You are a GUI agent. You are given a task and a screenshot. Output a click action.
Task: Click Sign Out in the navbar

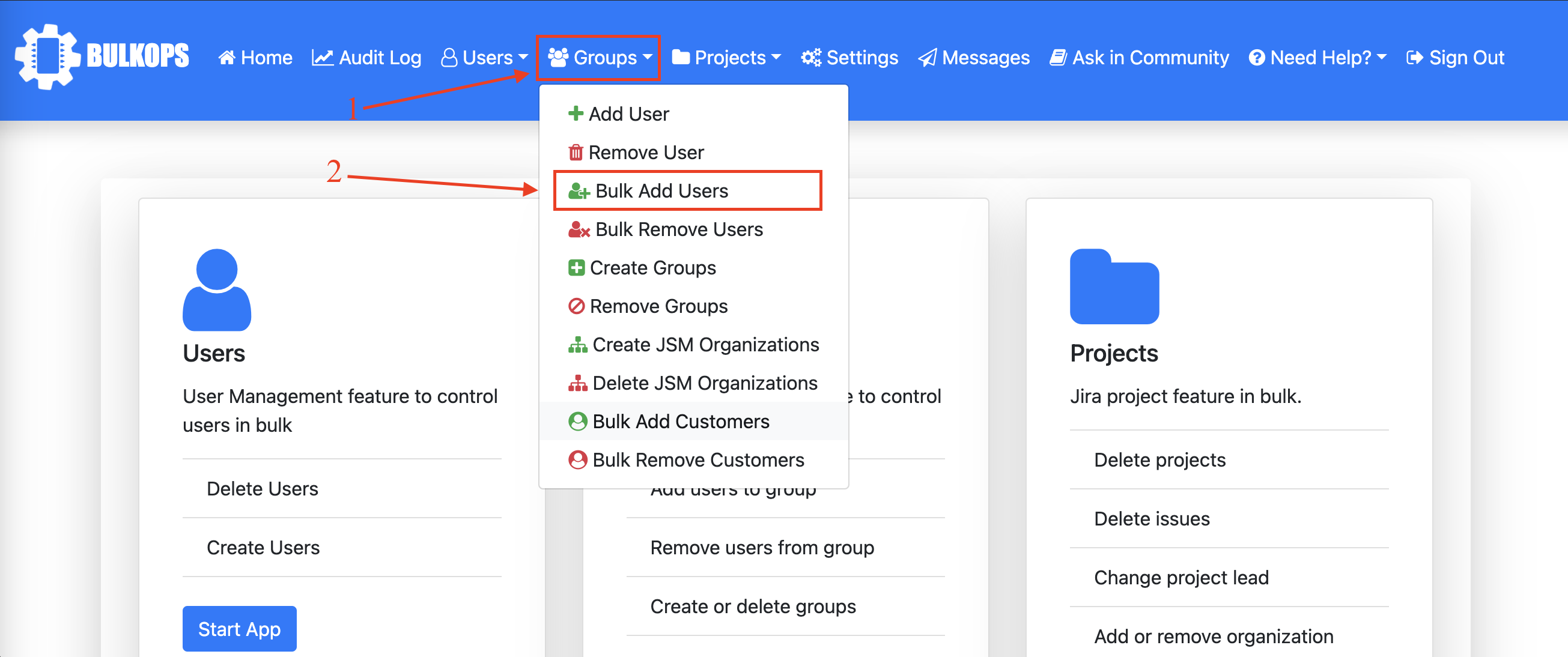1455,56
